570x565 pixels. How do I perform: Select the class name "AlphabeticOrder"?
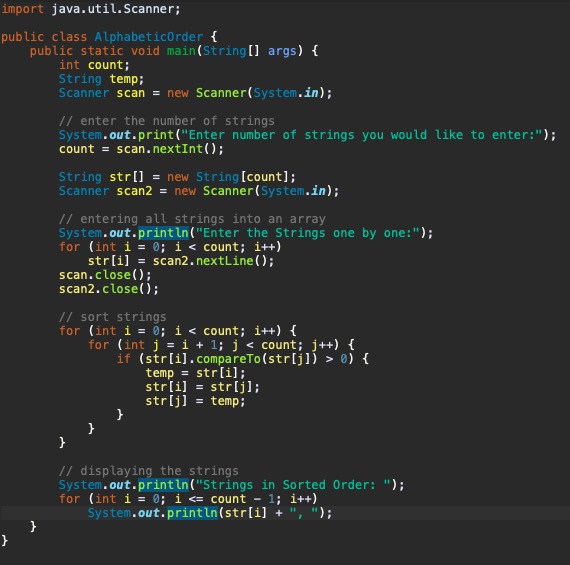[x=149, y=37]
